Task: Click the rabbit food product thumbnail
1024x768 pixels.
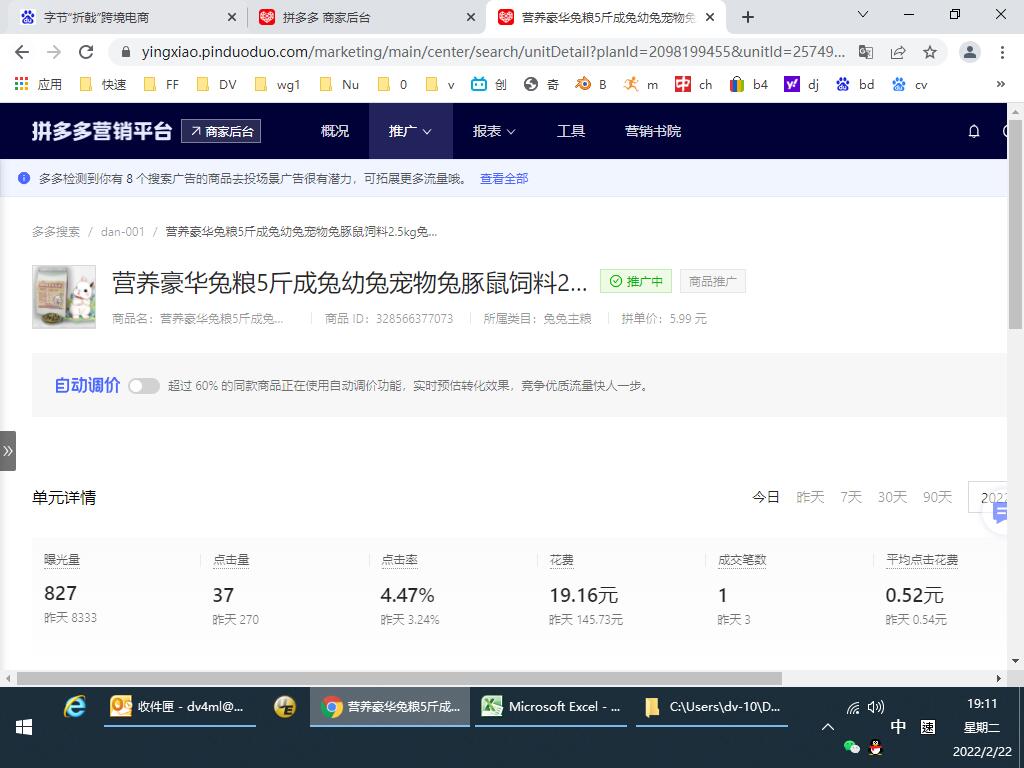Action: pyautogui.click(x=64, y=296)
